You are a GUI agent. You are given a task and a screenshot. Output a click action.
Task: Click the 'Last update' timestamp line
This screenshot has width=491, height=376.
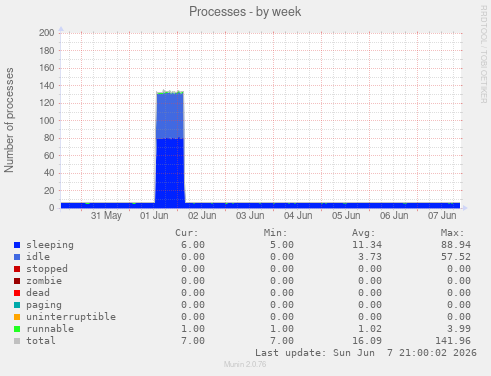tap(366, 353)
